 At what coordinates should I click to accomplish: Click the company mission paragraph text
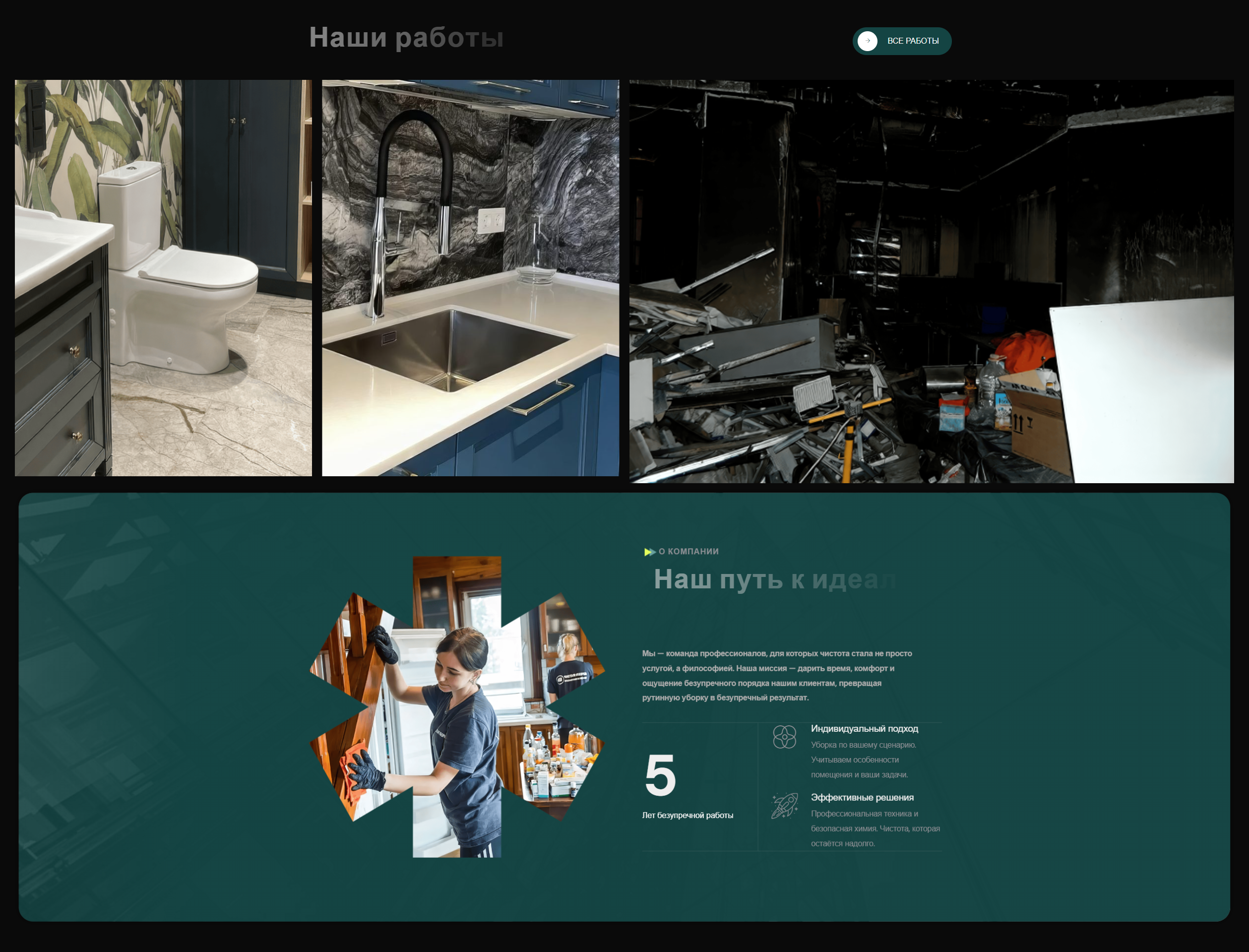777,676
